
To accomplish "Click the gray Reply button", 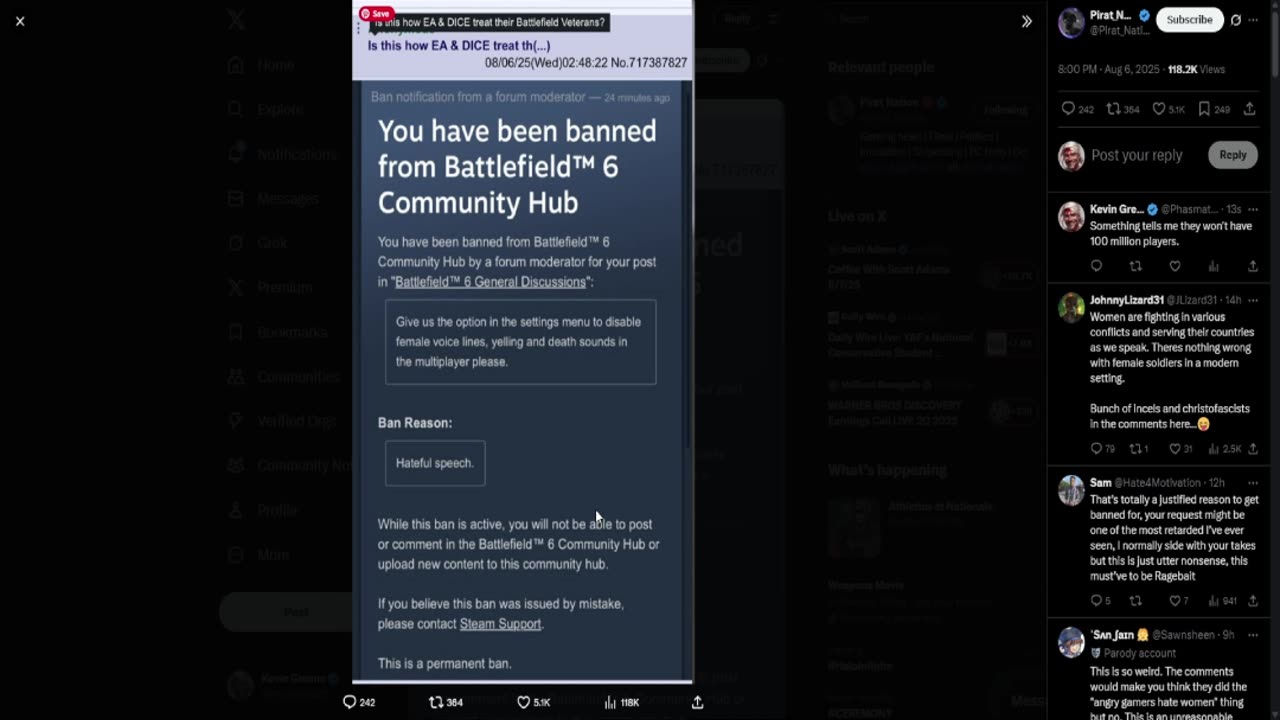I will click(x=1232, y=155).
